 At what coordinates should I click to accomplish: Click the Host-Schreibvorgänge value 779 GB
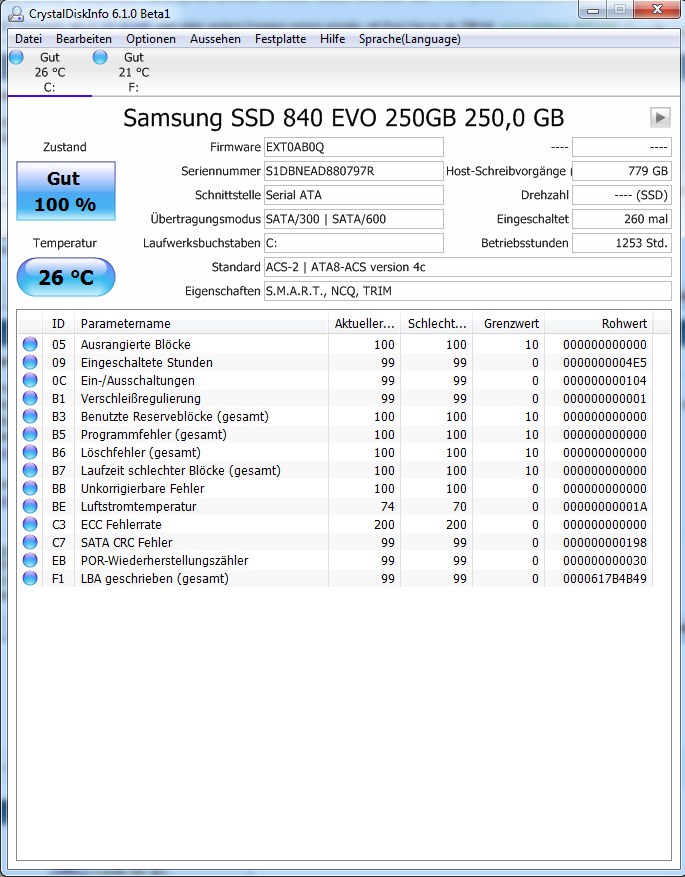tap(621, 171)
